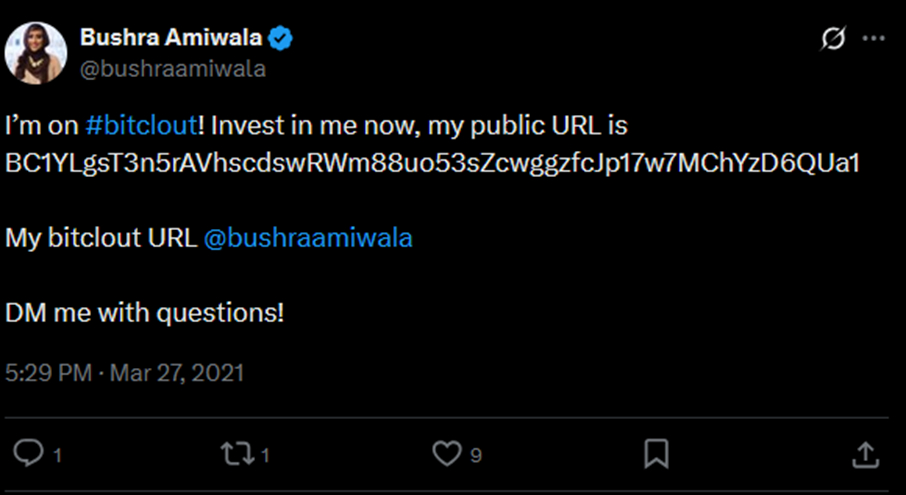Click the repost count number 1
Viewport: 906px width, 495px height.
265,456
